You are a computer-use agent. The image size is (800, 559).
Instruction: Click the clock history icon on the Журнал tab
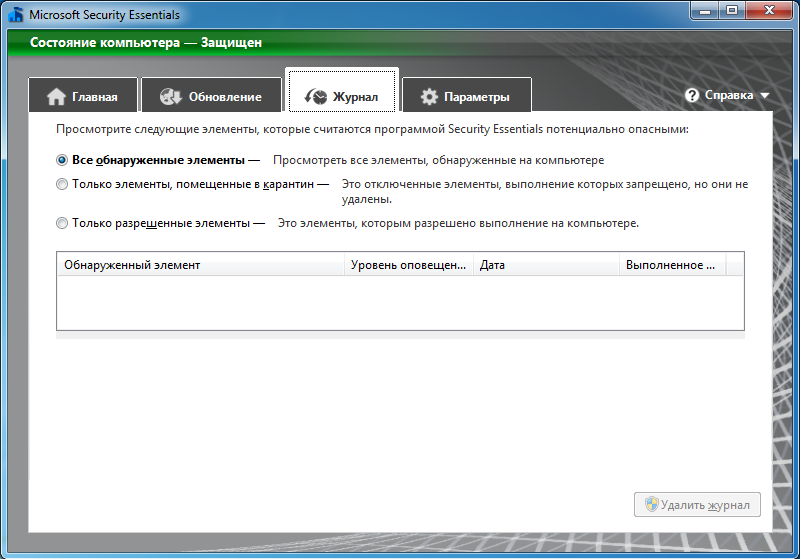(x=316, y=96)
